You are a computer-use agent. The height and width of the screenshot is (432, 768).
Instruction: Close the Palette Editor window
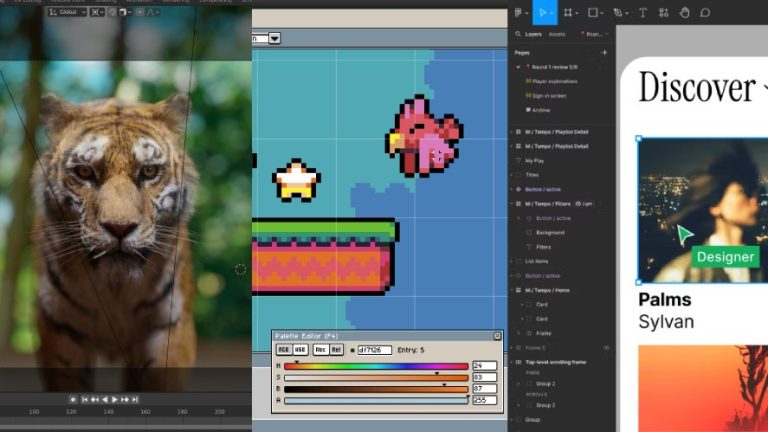[497, 336]
